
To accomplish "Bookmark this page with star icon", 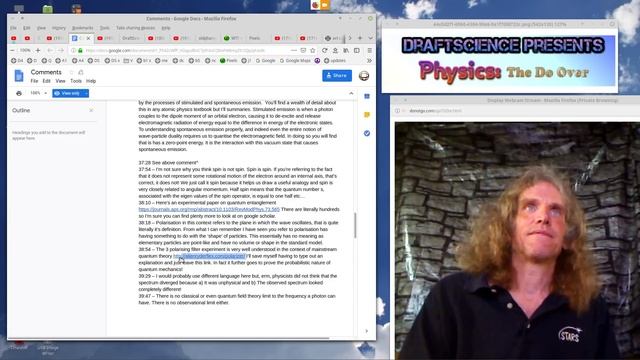I will [x=313, y=50].
